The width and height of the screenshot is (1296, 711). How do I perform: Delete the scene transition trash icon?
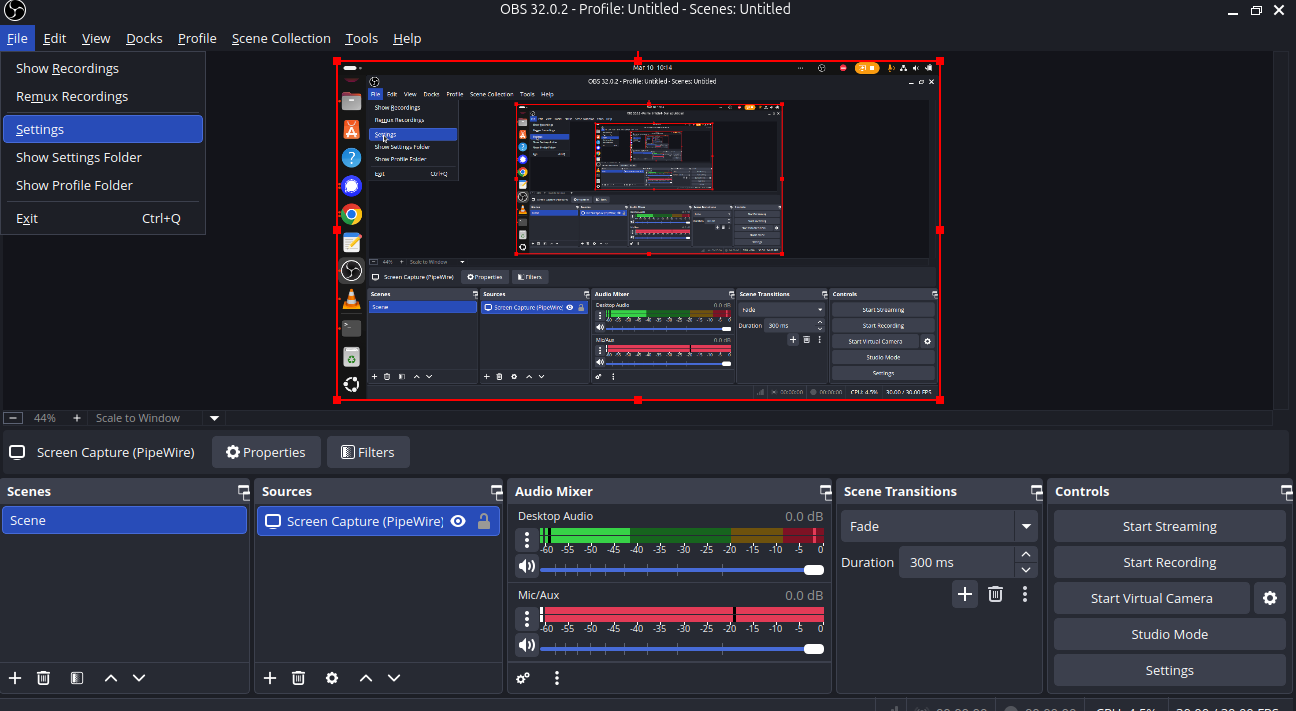995,594
